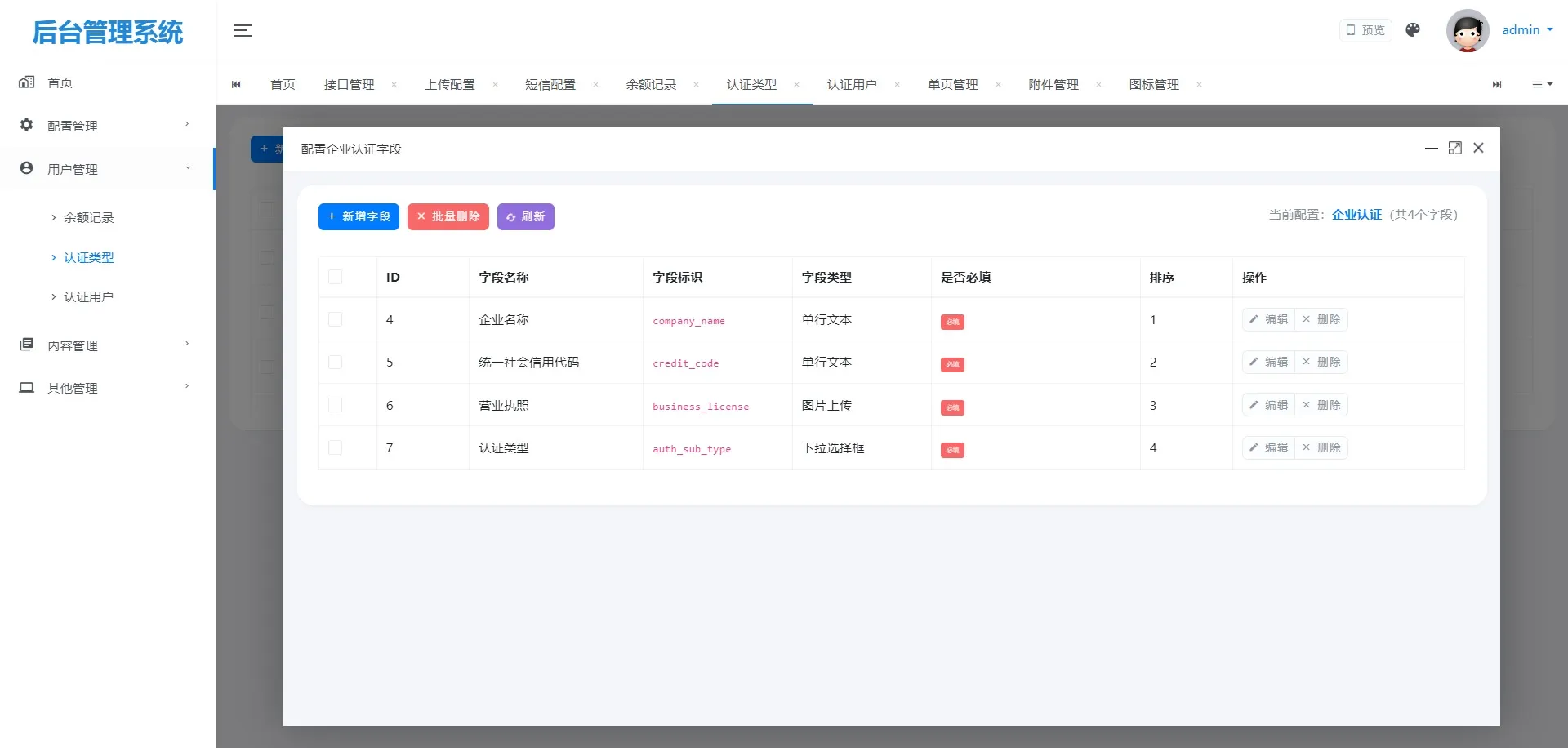The image size is (1568, 748).
Task: Click the 新增字段 button
Action: click(x=358, y=216)
